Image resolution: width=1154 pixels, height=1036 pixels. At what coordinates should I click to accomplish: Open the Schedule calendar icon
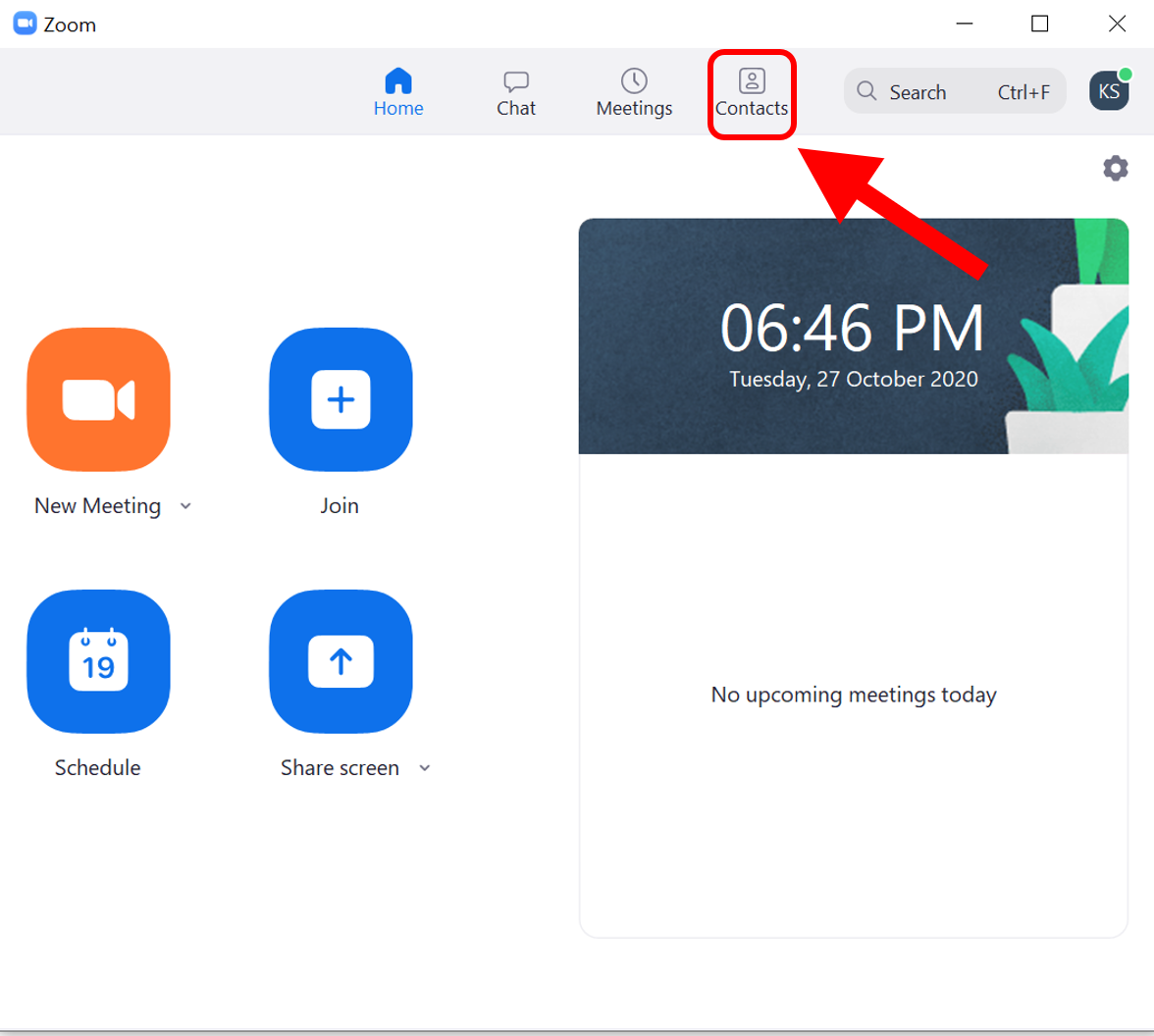(x=98, y=661)
